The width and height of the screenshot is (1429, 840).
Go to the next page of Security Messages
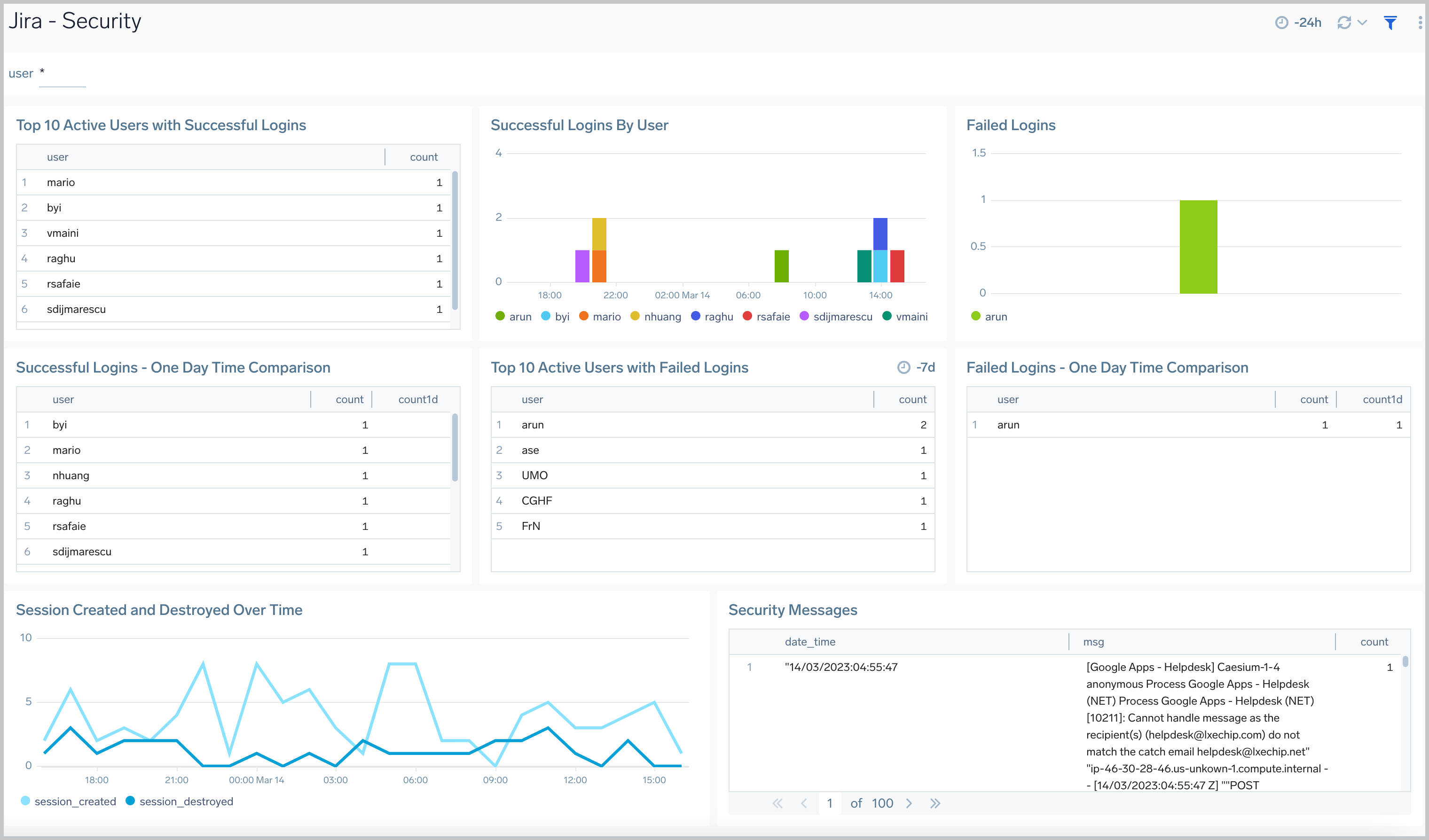(909, 803)
